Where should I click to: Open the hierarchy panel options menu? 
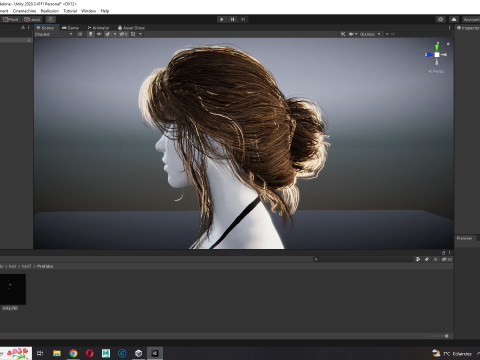(29, 27)
